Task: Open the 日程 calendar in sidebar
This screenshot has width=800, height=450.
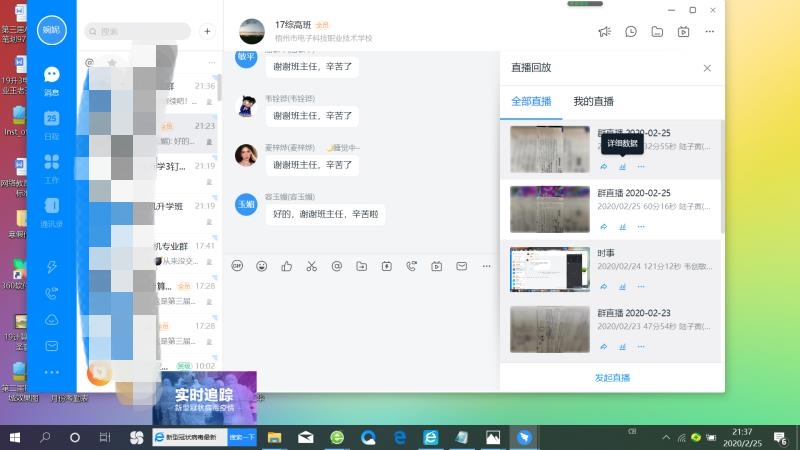Action: click(x=51, y=122)
